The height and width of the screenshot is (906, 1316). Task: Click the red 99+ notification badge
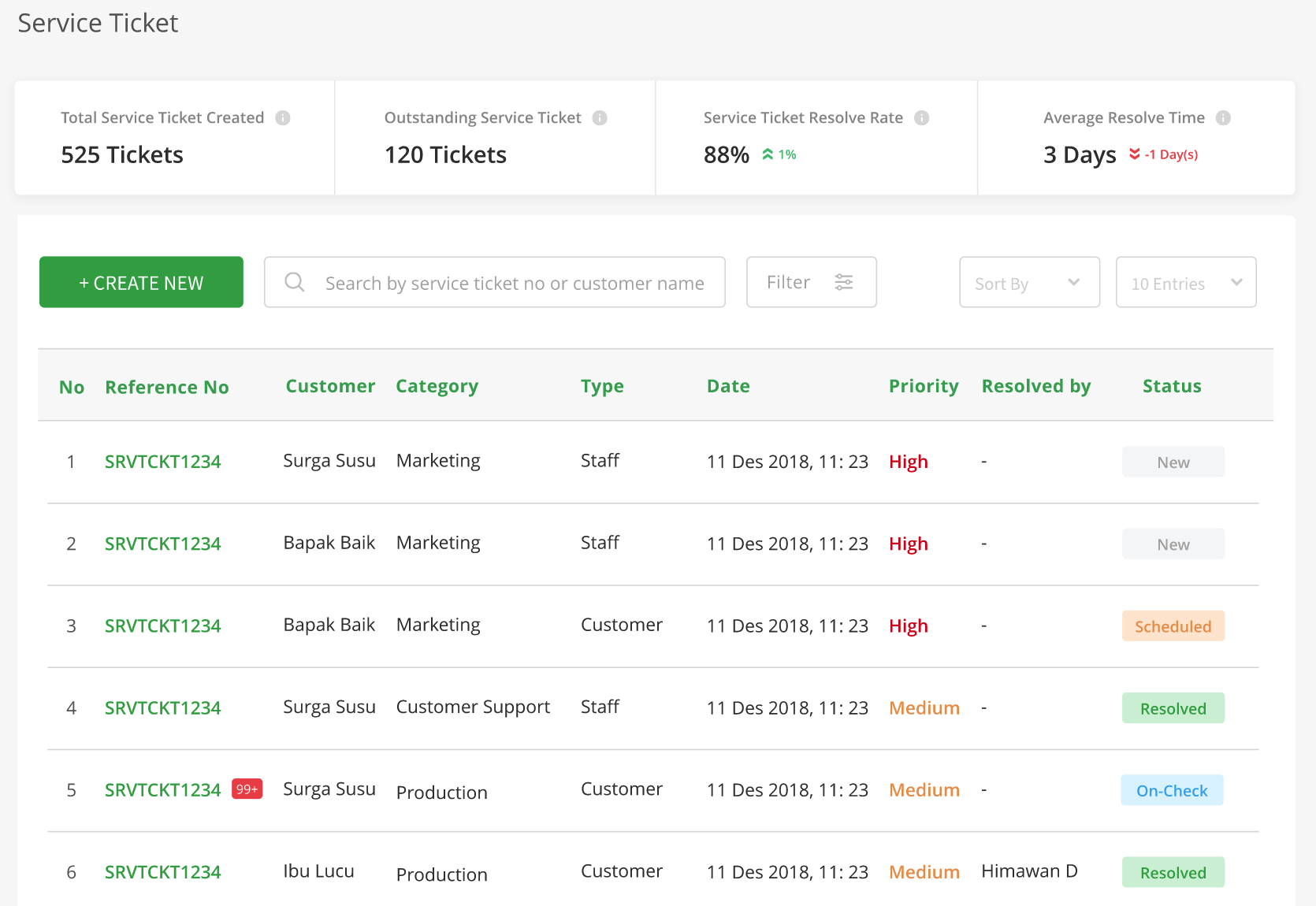point(247,789)
